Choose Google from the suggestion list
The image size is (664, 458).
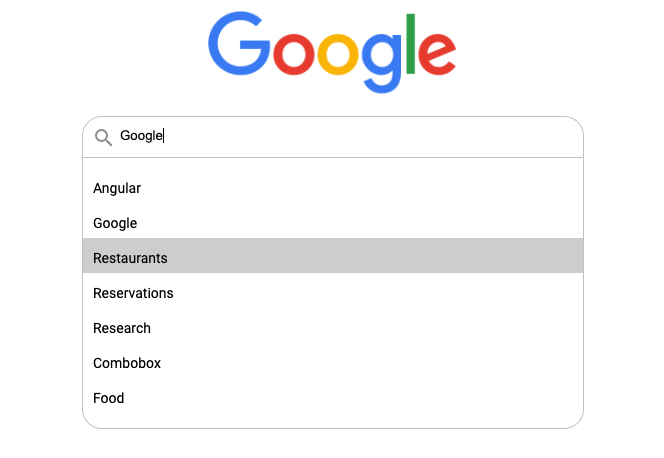click(333, 223)
